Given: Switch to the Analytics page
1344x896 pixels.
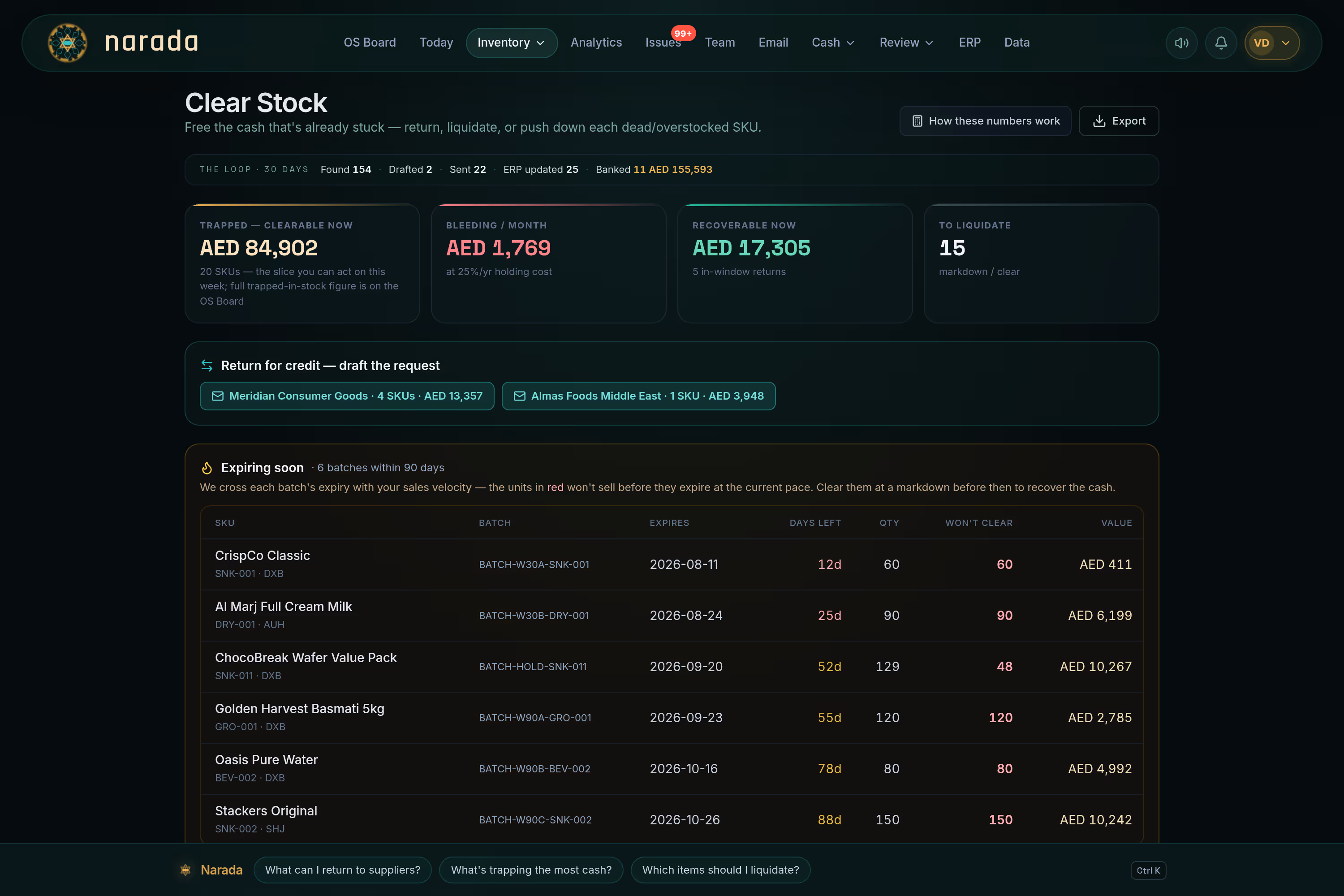Looking at the screenshot, I should click(596, 43).
